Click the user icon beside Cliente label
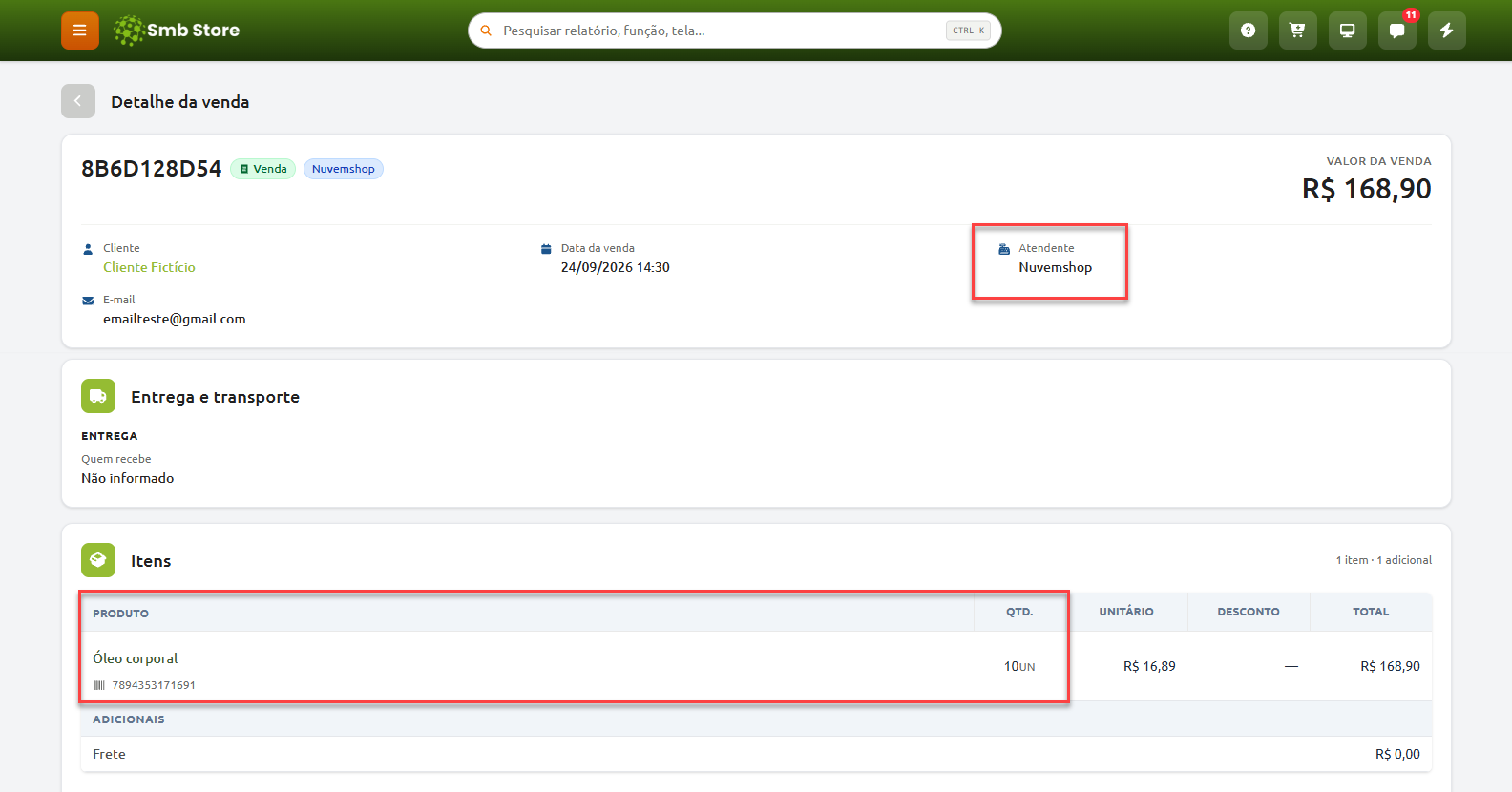The height and width of the screenshot is (792, 1512). coord(88,249)
